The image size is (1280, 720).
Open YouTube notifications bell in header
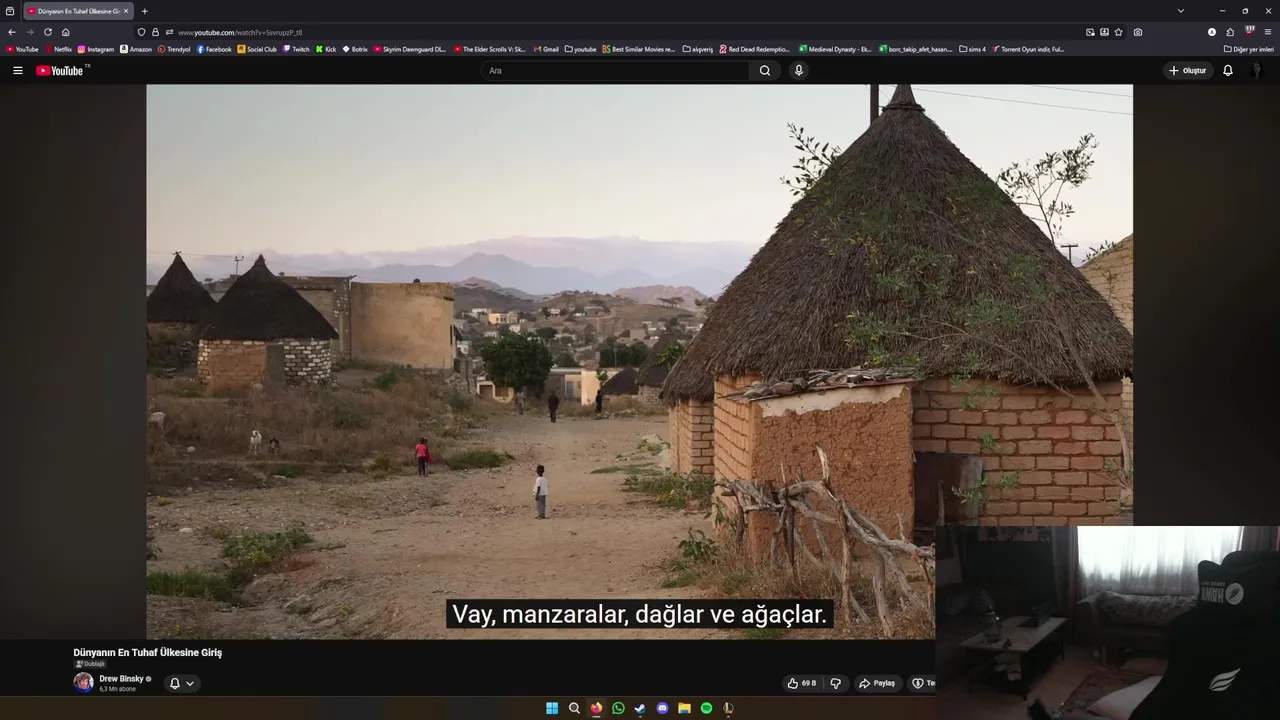[x=1228, y=71]
